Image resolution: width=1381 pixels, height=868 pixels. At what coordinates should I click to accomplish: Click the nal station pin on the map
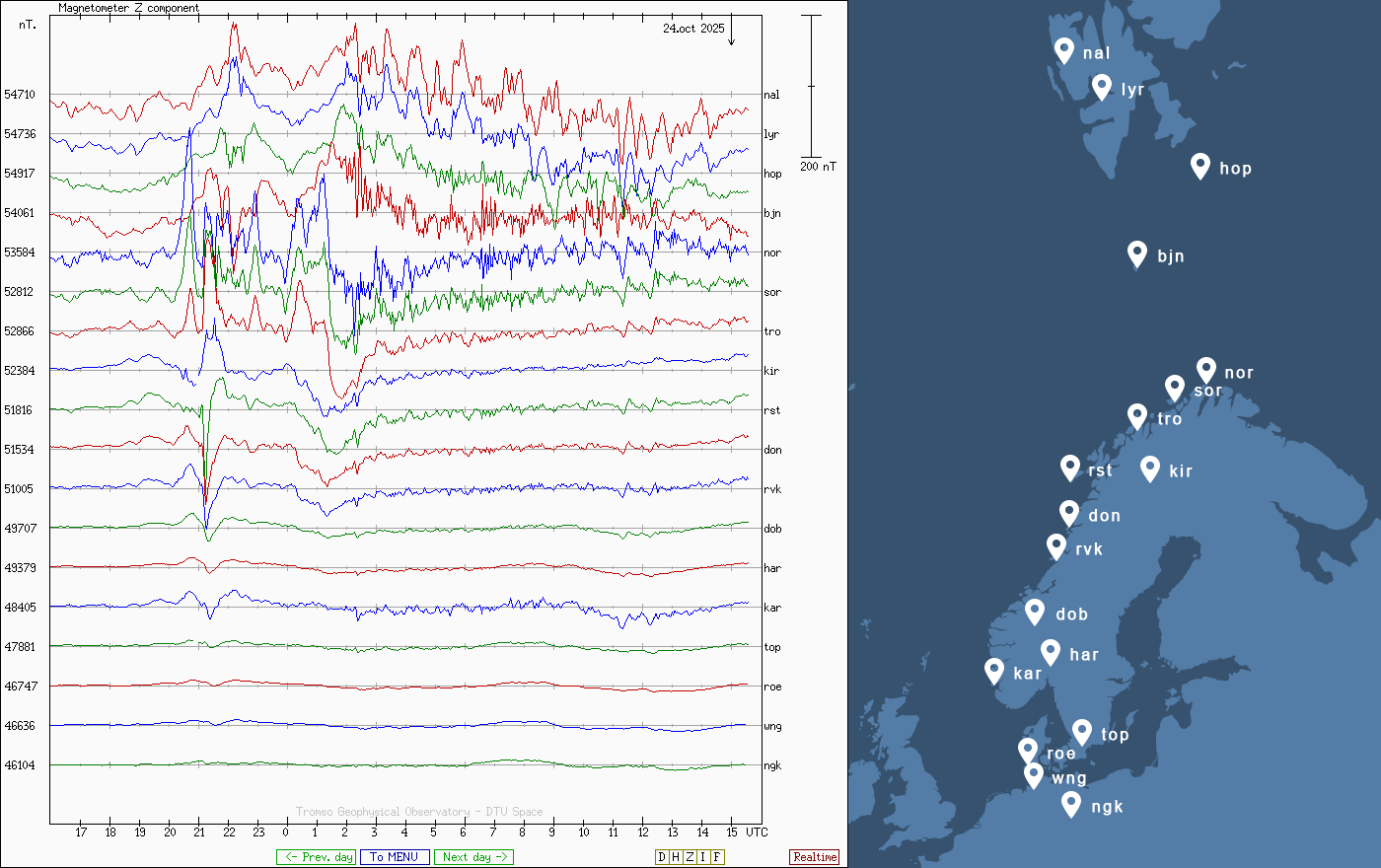[1064, 50]
